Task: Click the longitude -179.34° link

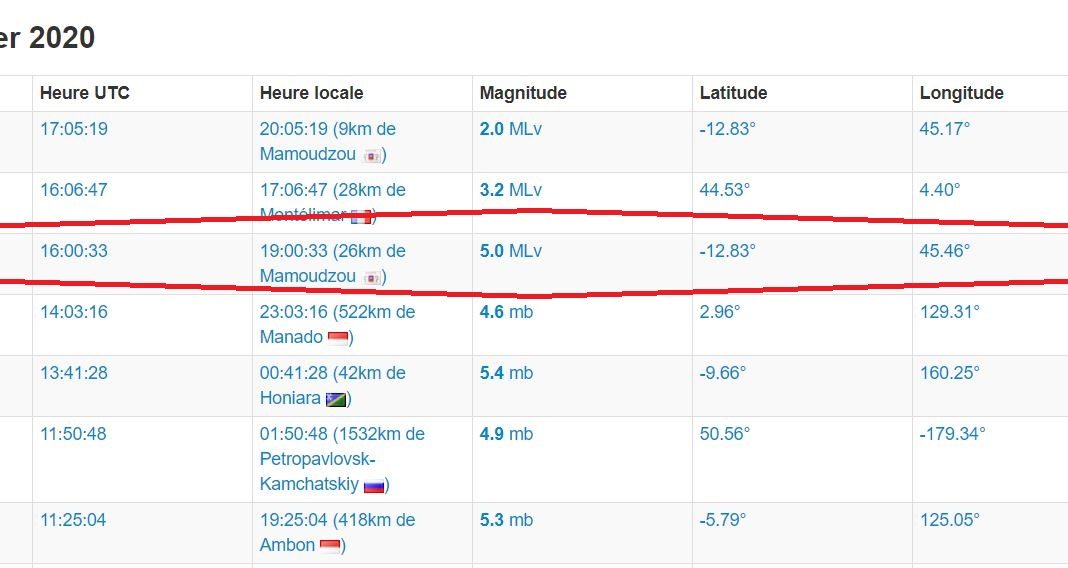Action: (x=952, y=433)
